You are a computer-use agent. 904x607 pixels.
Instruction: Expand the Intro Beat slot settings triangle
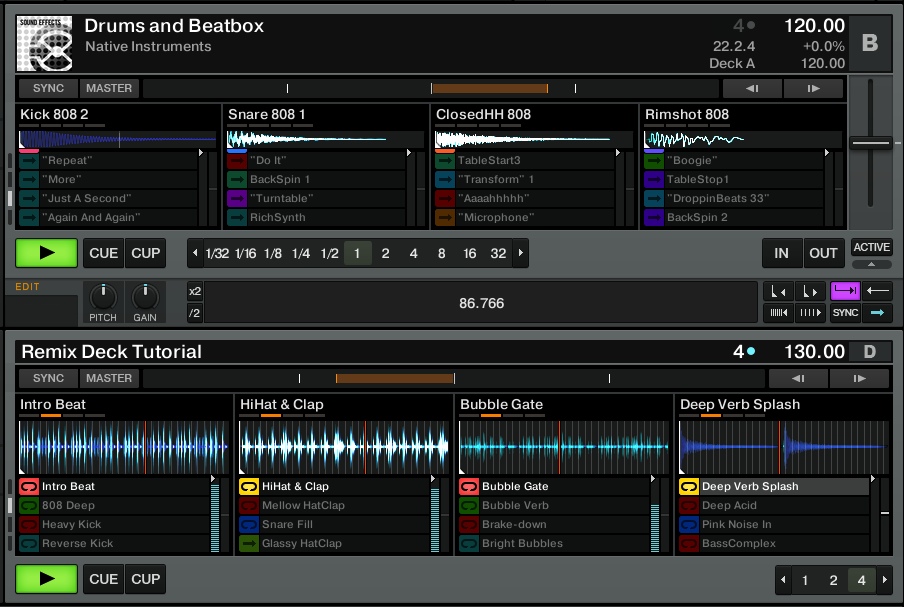click(x=213, y=478)
